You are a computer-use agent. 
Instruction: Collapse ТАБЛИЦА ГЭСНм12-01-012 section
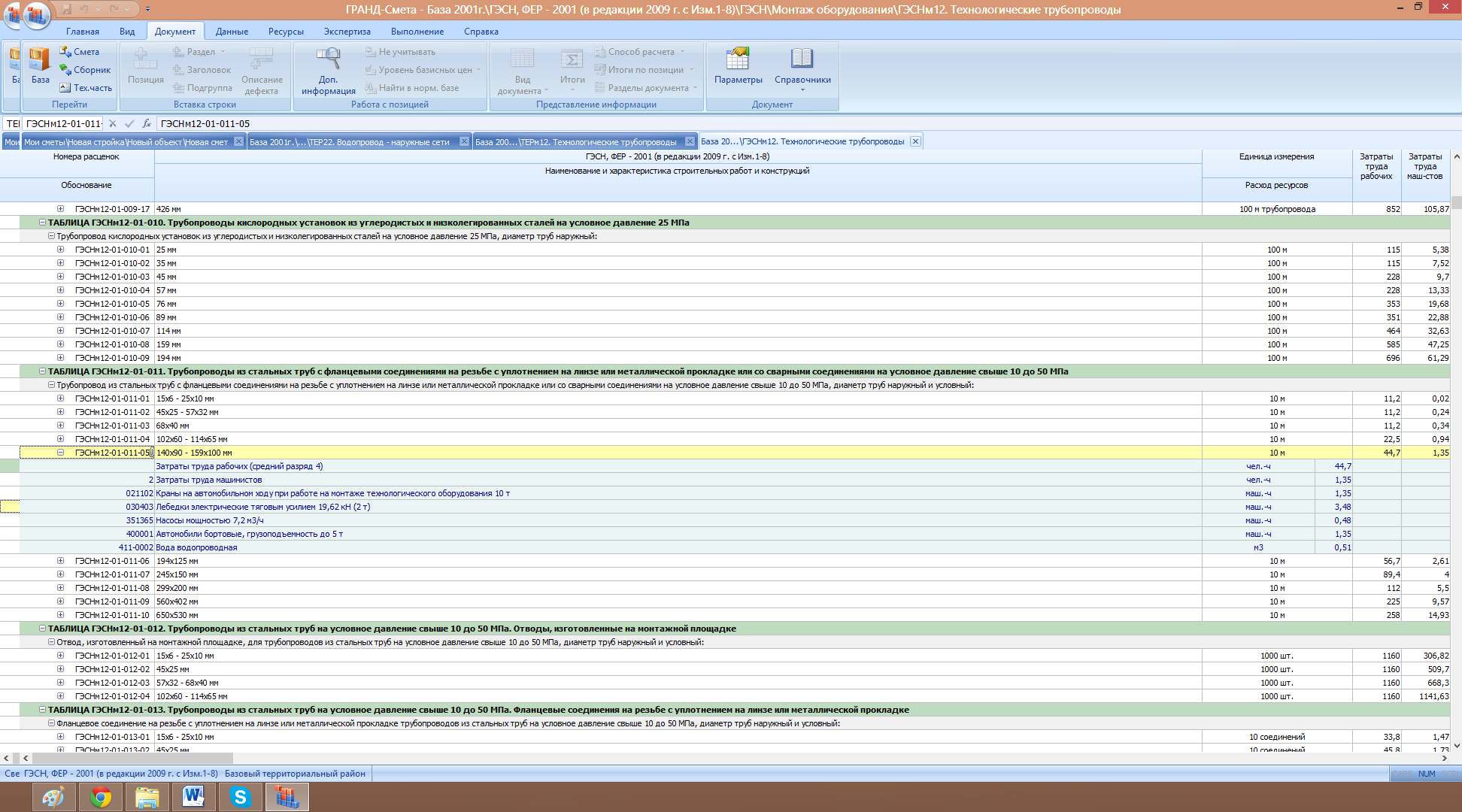coord(43,629)
